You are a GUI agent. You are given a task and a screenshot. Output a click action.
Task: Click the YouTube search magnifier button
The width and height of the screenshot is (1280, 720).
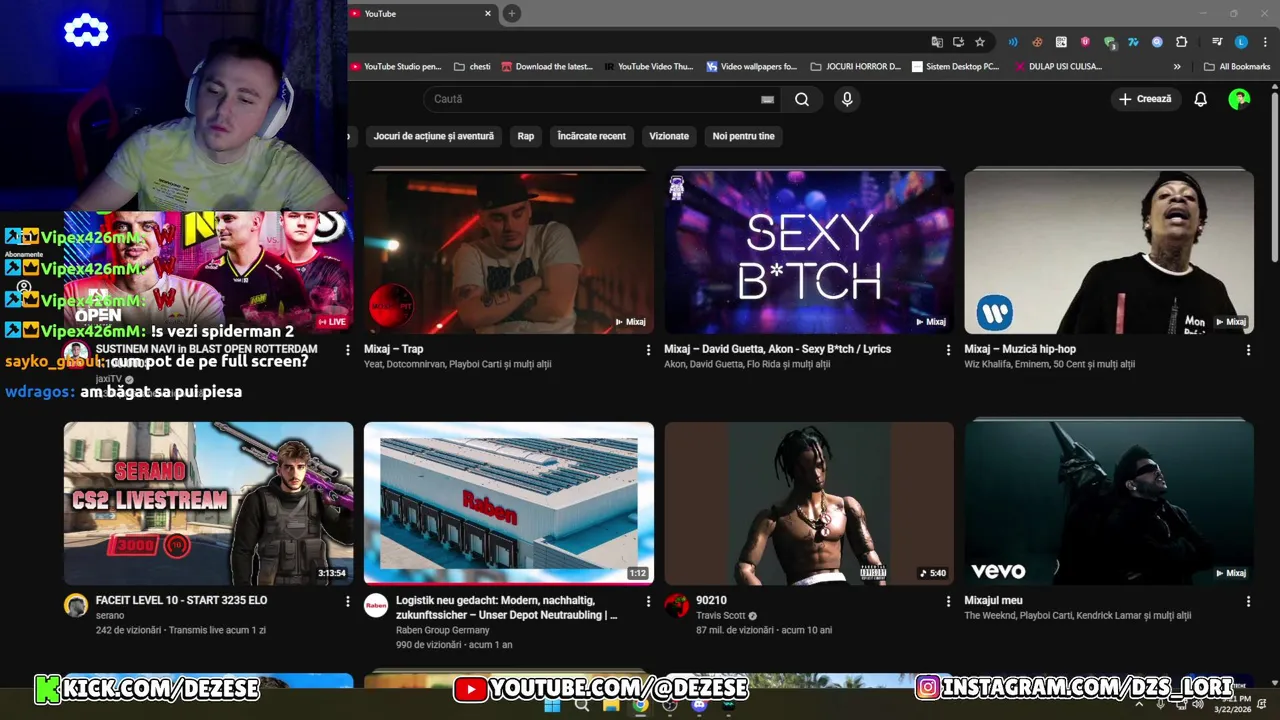tap(802, 99)
